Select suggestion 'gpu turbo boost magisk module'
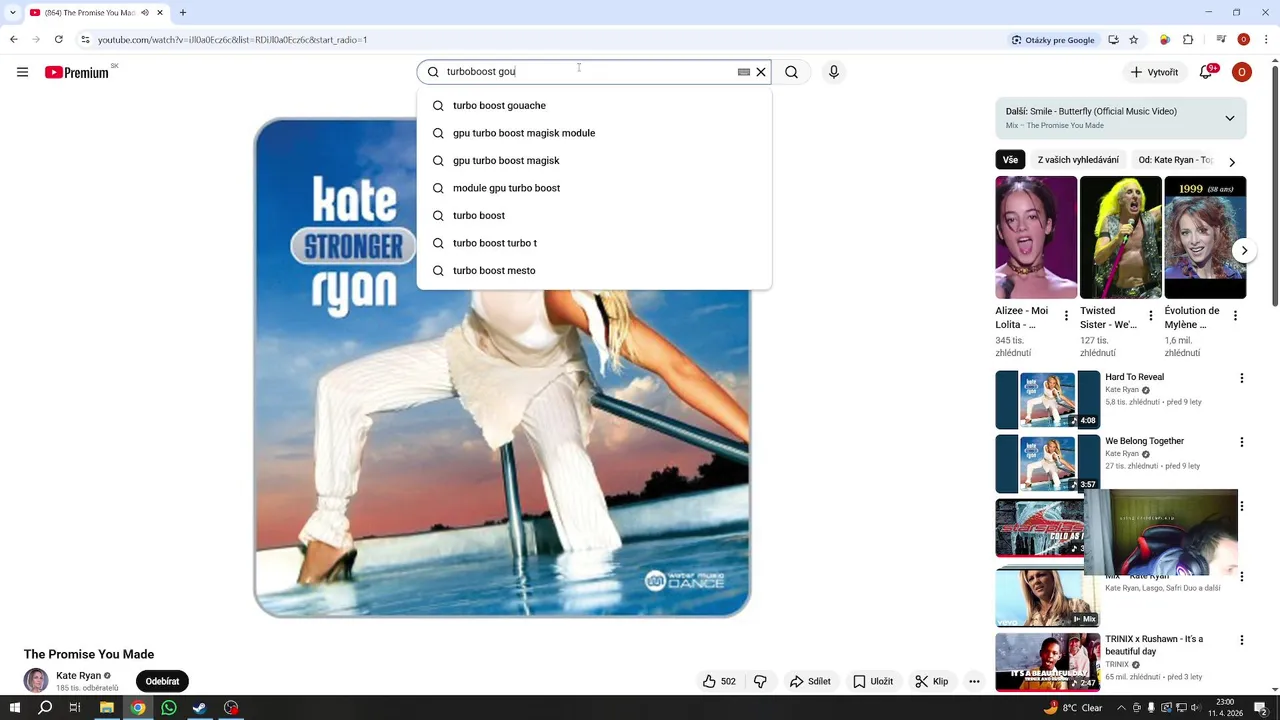Image resolution: width=1280 pixels, height=720 pixels. (594, 133)
